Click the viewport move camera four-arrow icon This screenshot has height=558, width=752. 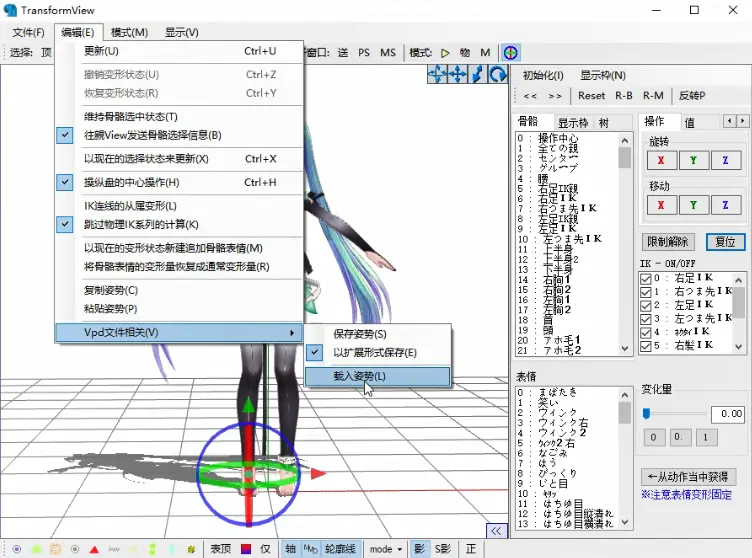coord(458,74)
